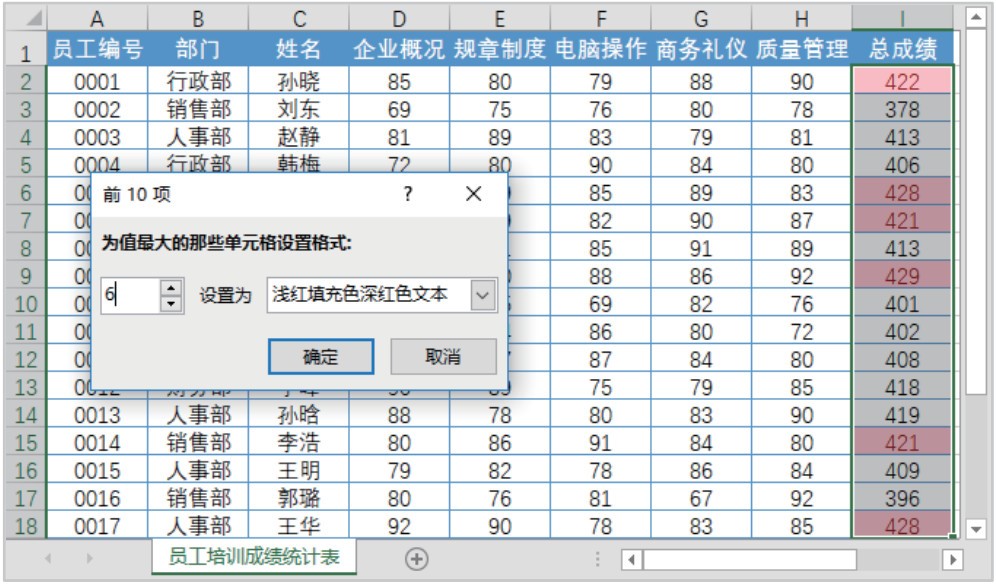The image size is (996, 584).
Task: Select column I header
Action: coord(902,18)
